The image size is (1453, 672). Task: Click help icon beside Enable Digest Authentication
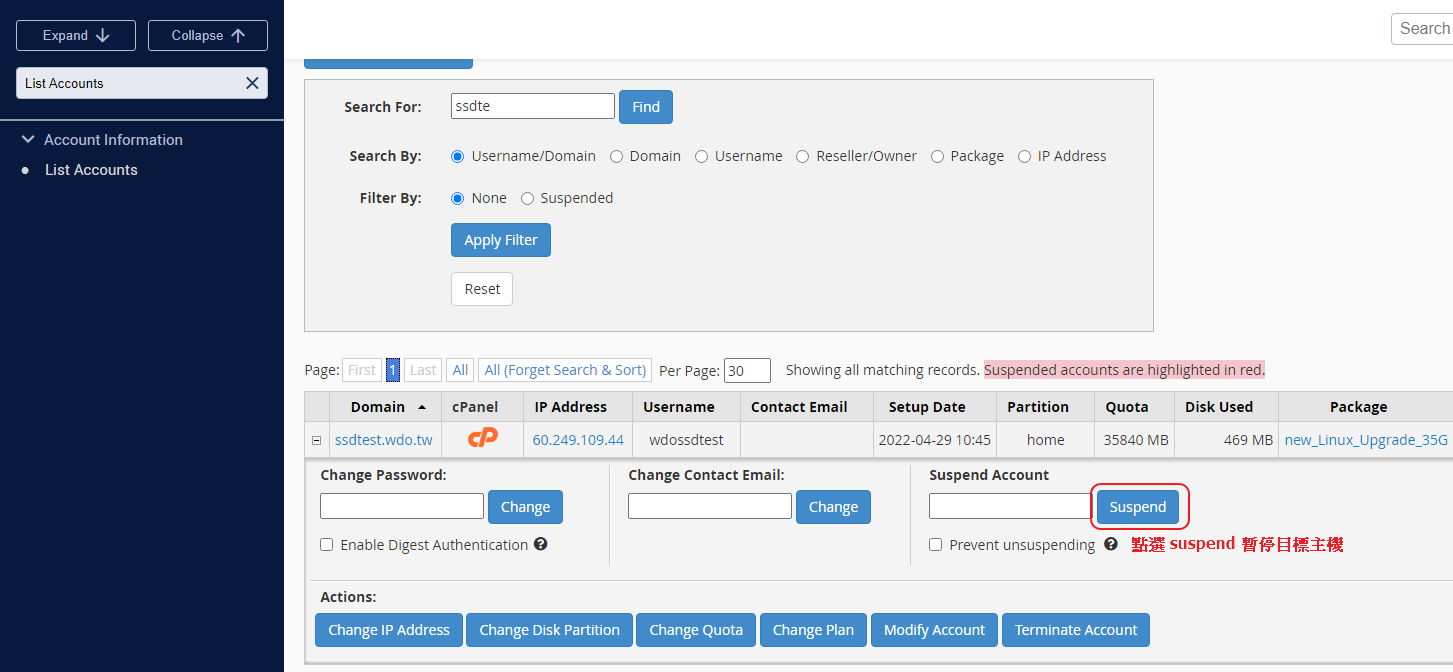(541, 544)
